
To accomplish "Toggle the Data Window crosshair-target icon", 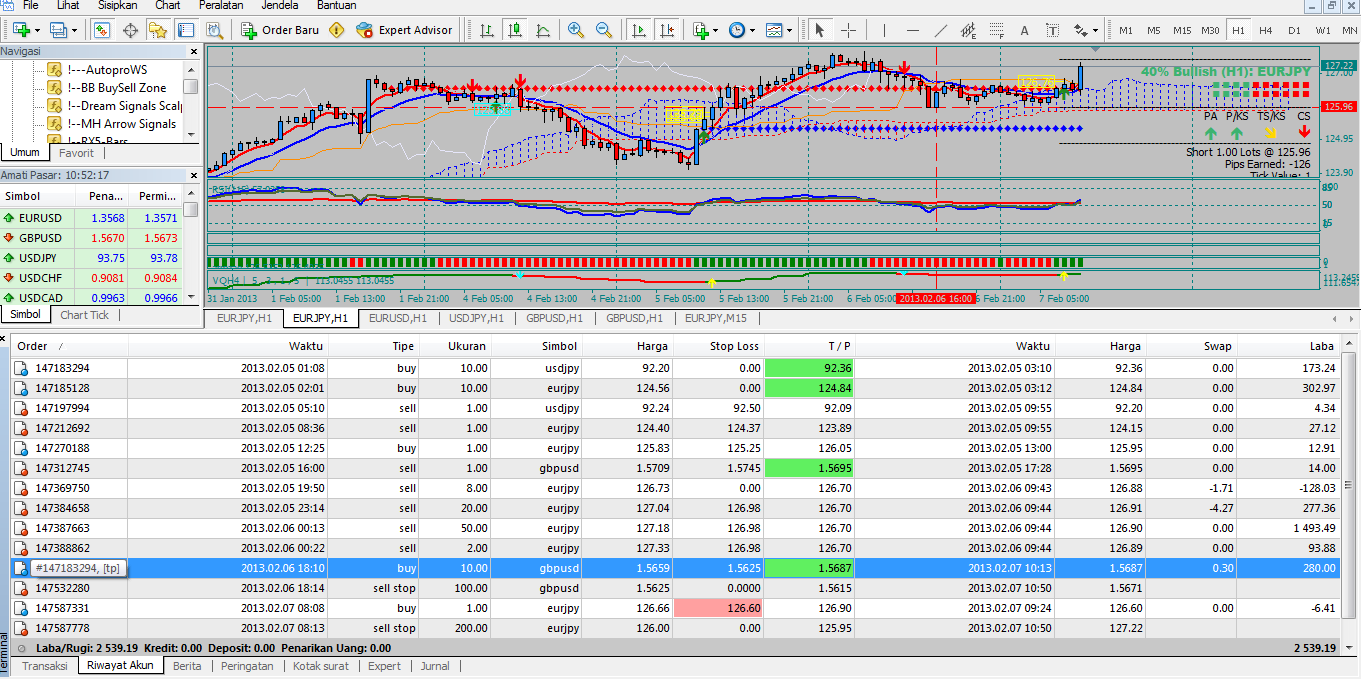I will pyautogui.click(x=130, y=30).
